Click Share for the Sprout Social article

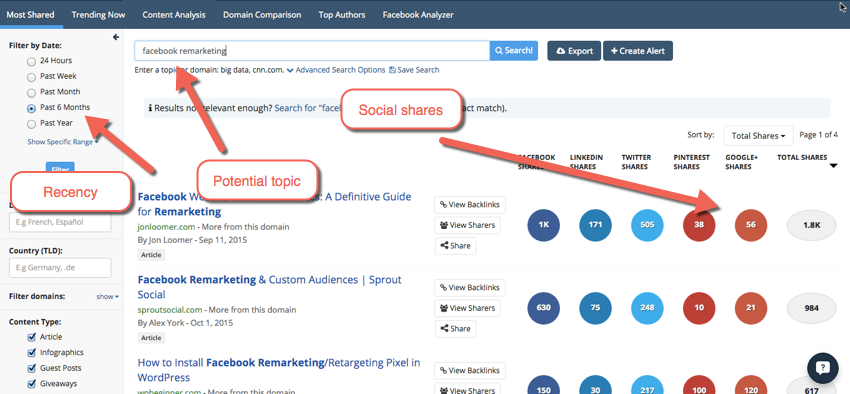coord(455,328)
